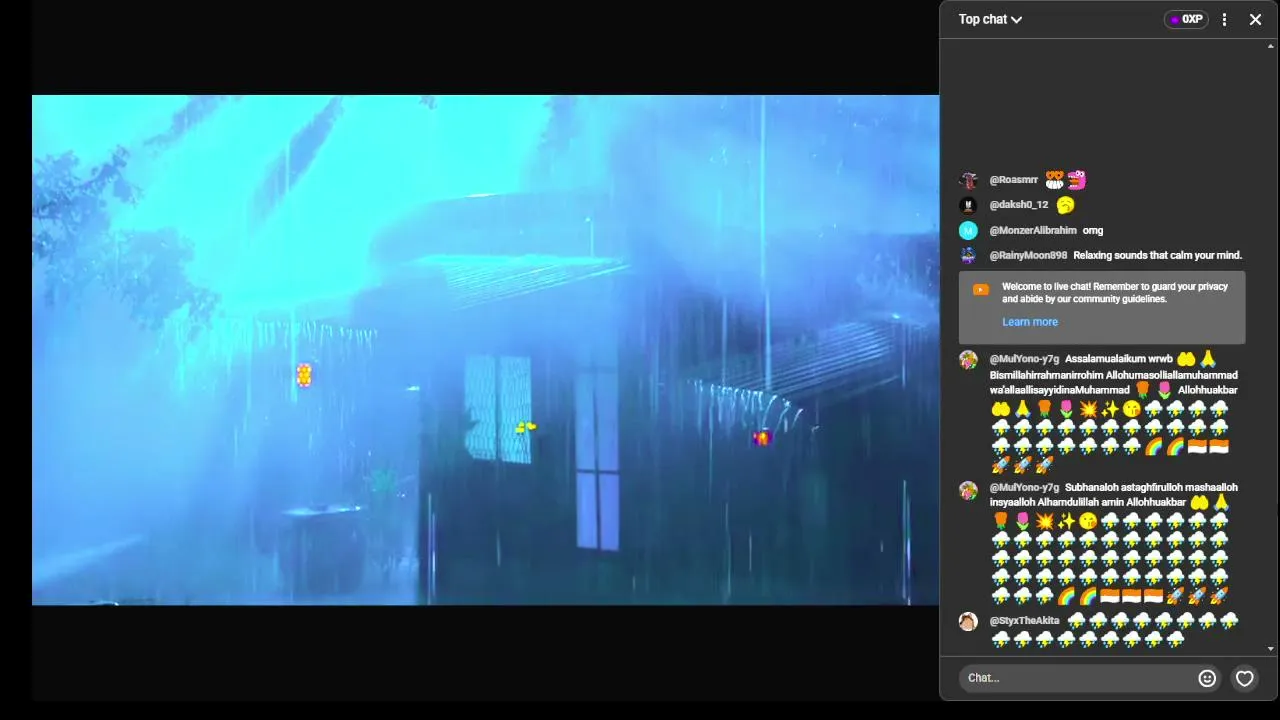Click the yellow emoji in @daksh0_12's message

coord(1065,205)
